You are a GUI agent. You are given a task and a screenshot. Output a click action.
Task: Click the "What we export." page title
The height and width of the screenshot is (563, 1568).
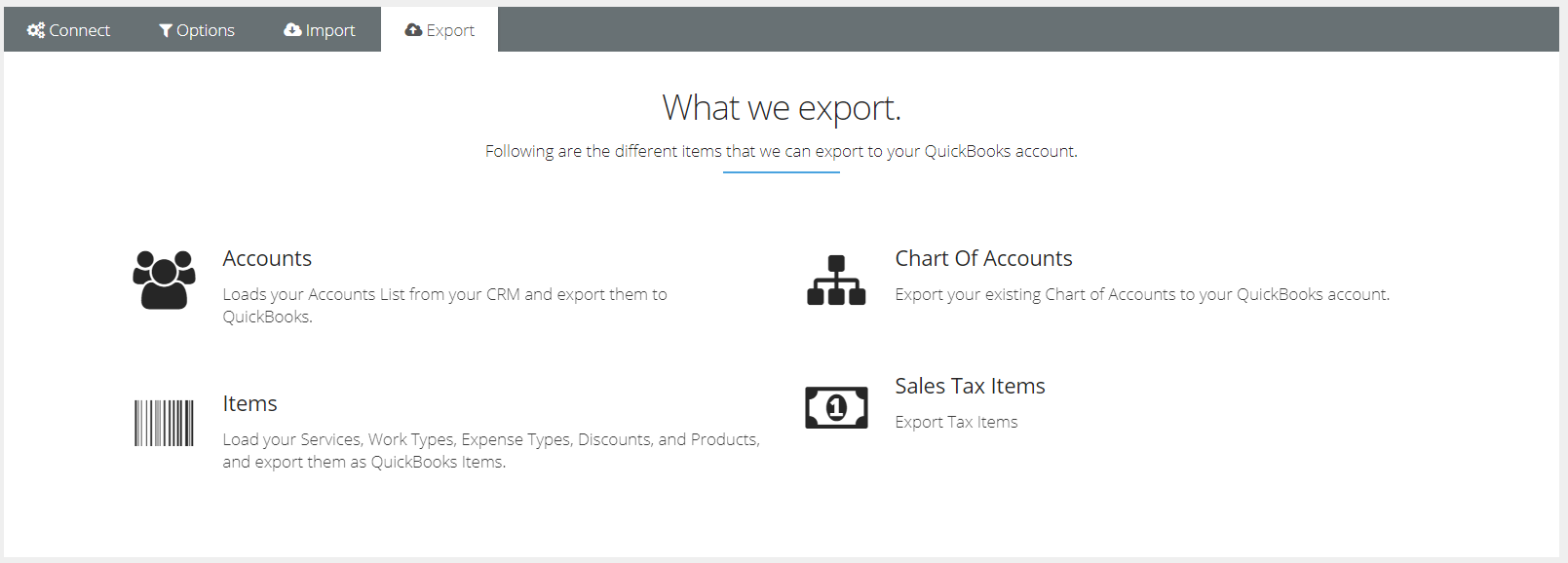tap(782, 108)
